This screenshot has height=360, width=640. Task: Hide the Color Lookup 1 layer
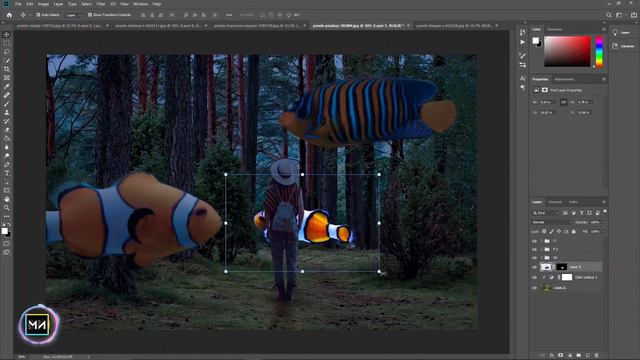(534, 277)
